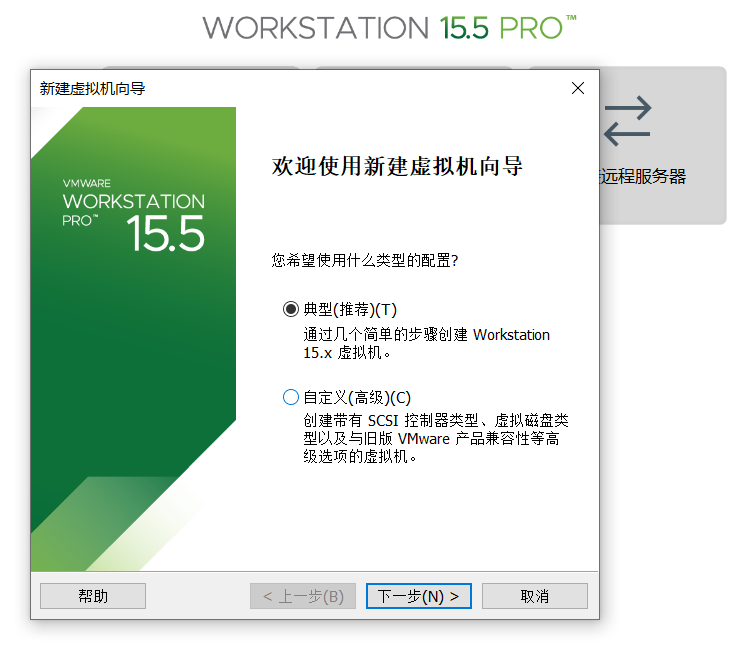This screenshot has height=664, width=738.
Task: Click the 您希望使用什么类型的配置? text
Action: [365, 260]
